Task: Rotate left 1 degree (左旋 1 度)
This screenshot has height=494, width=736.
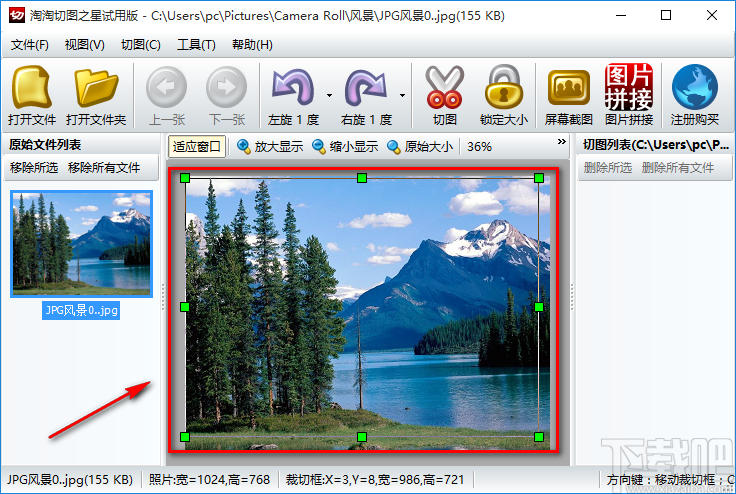Action: click(x=293, y=95)
